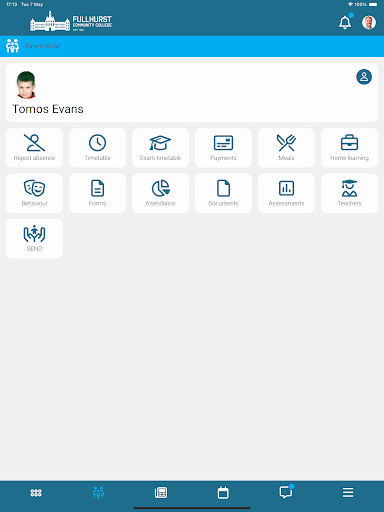Open the Timetable clock tile
This screenshot has width=384, height=512.
(97, 148)
